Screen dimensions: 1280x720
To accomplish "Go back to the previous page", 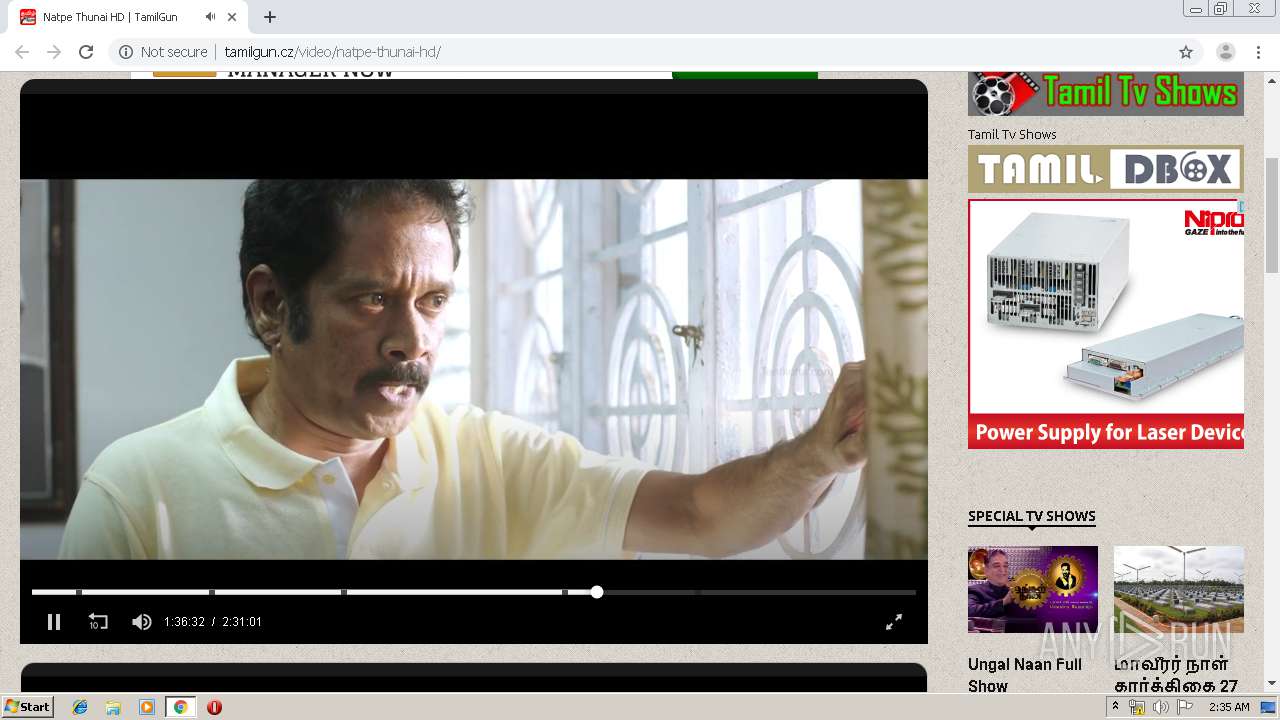I will pyautogui.click(x=22, y=52).
